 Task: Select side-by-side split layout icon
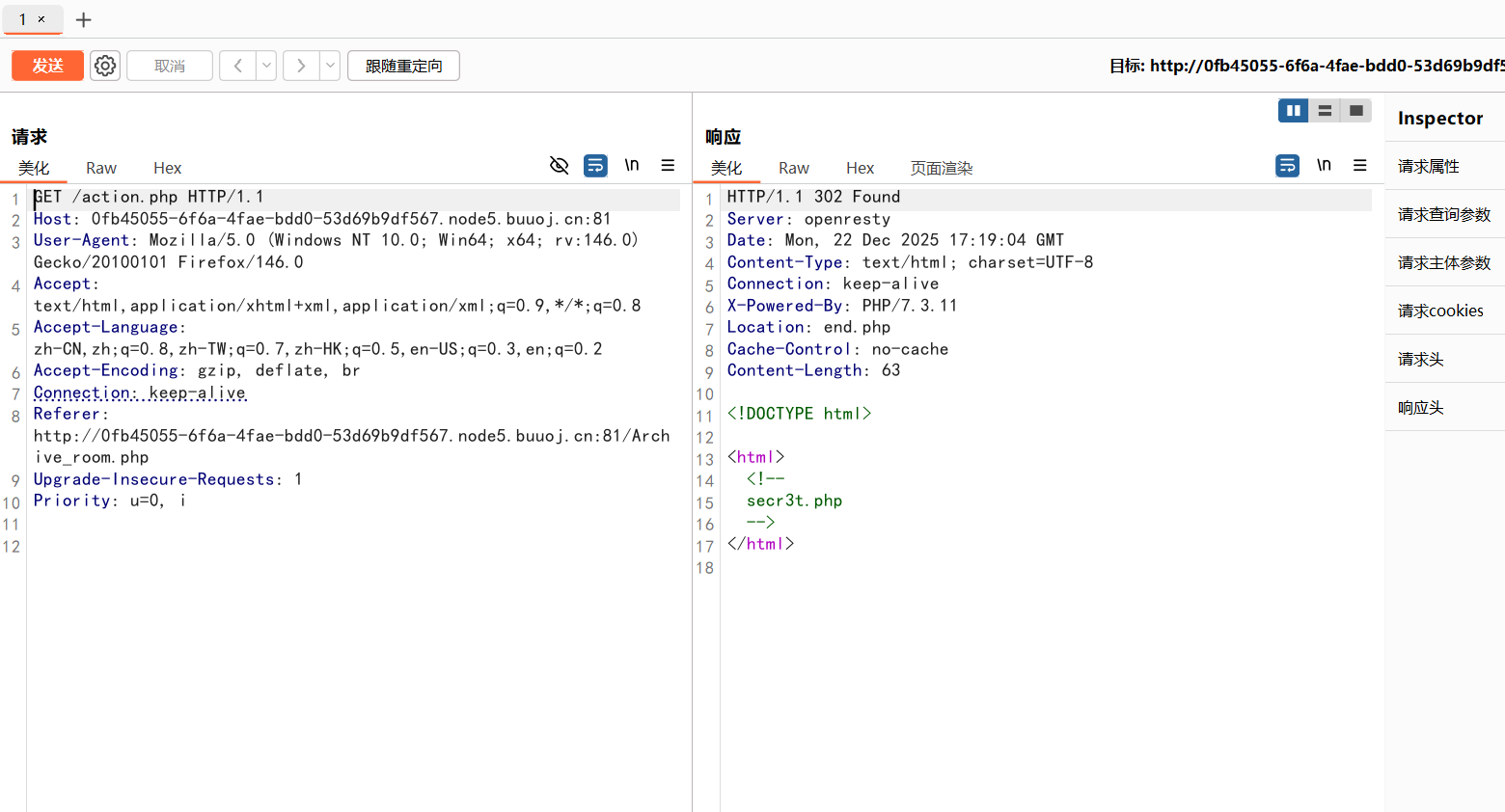click(x=1293, y=111)
